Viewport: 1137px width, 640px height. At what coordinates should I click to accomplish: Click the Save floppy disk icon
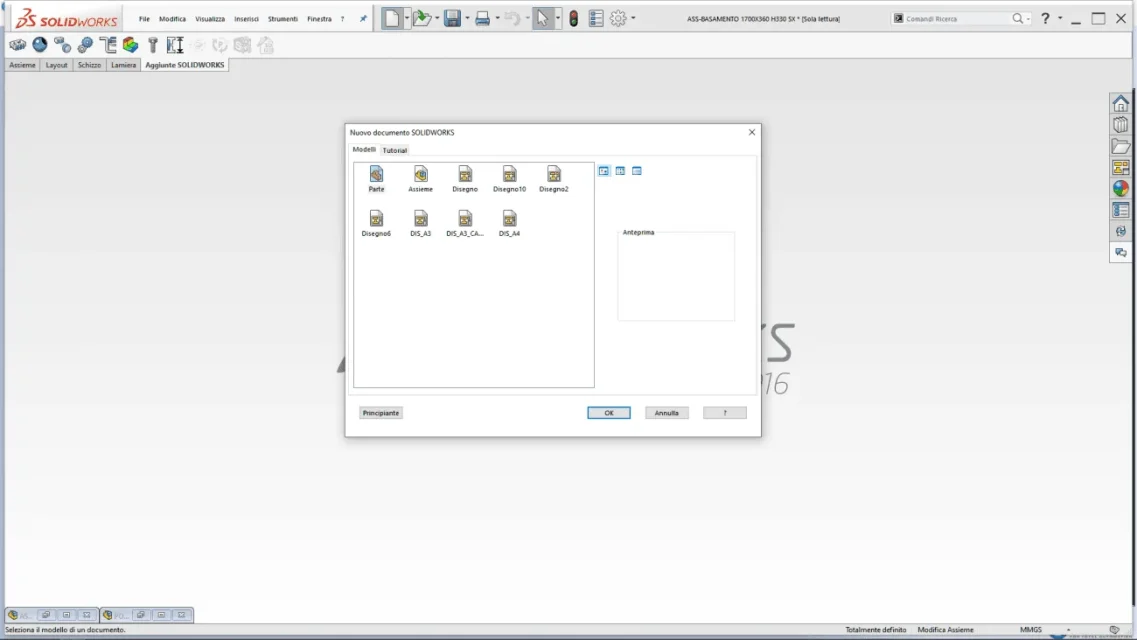coord(452,19)
